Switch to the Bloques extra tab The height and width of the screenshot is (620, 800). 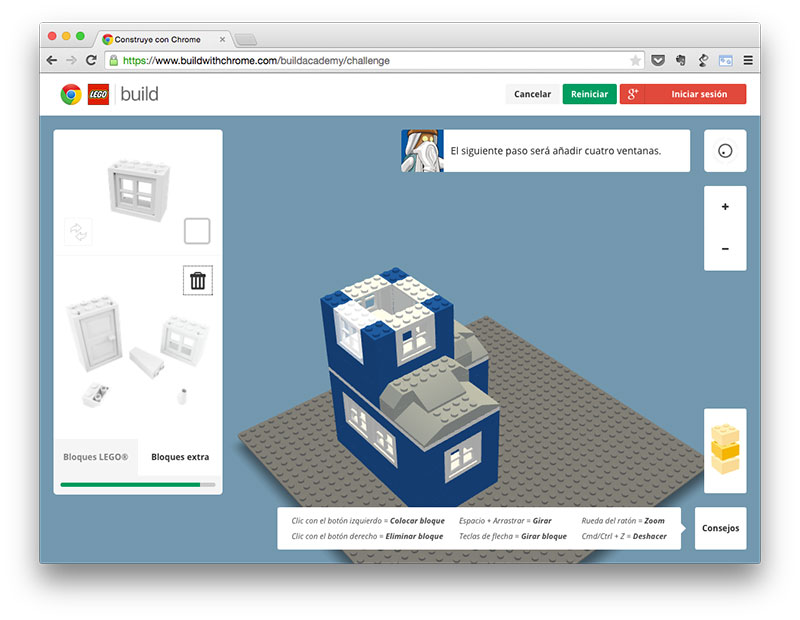pyautogui.click(x=180, y=457)
